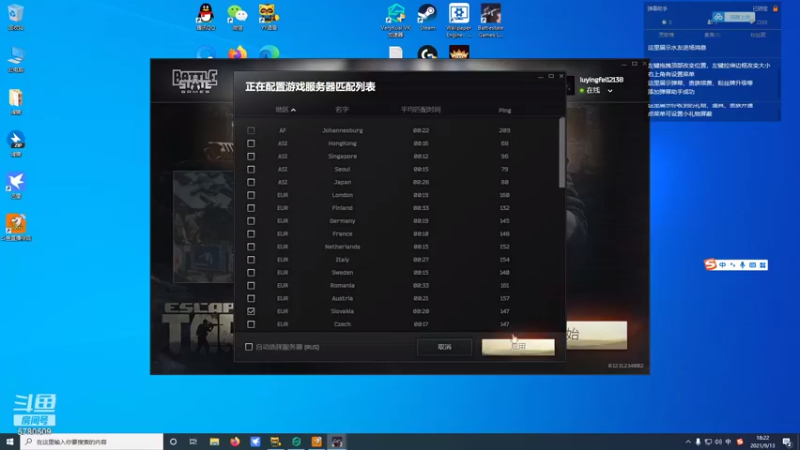The image size is (800, 450).
Task: Enable the Singapore server checkbox
Action: tap(251, 157)
